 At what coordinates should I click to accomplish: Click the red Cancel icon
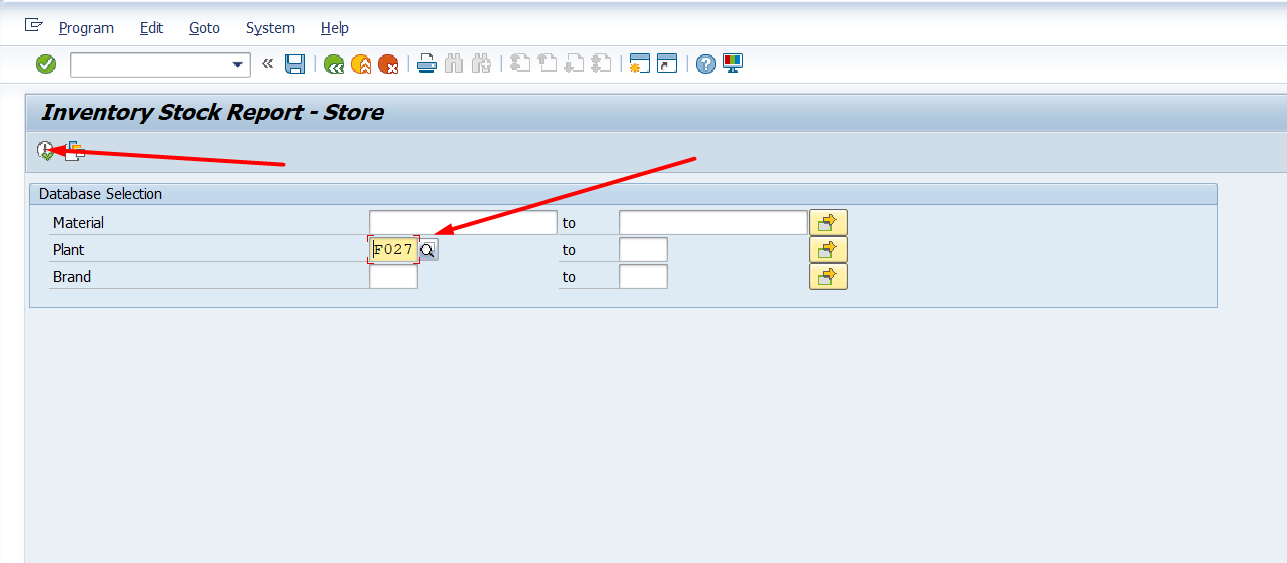(388, 64)
